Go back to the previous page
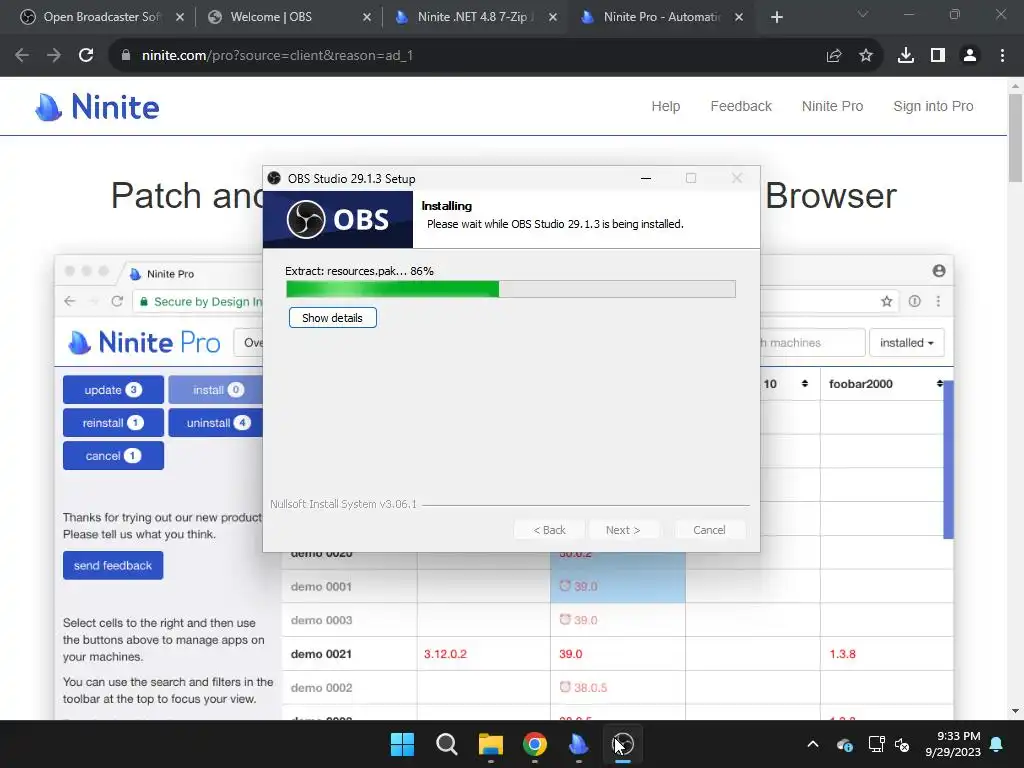The image size is (1024, 768). [22, 56]
